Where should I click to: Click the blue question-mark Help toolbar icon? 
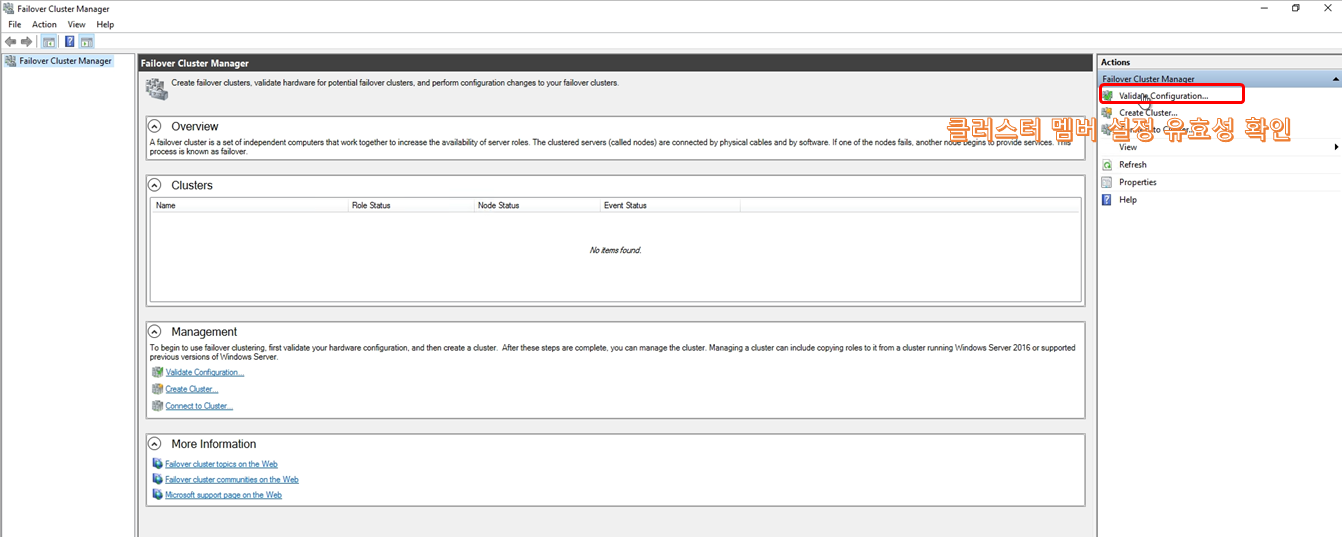click(70, 41)
